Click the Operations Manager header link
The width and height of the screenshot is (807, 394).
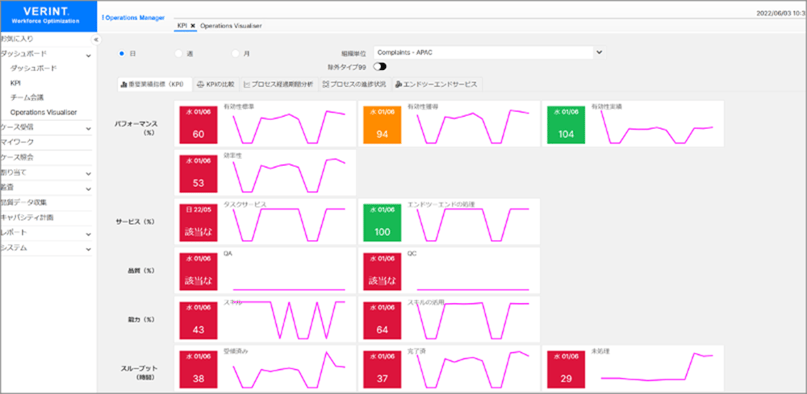(134, 18)
